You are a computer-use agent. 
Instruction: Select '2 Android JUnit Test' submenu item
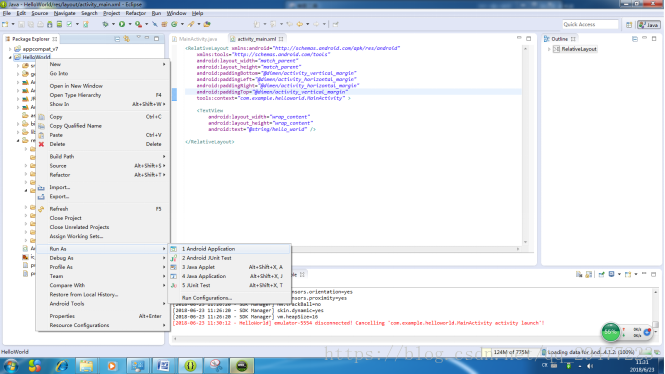(229, 258)
